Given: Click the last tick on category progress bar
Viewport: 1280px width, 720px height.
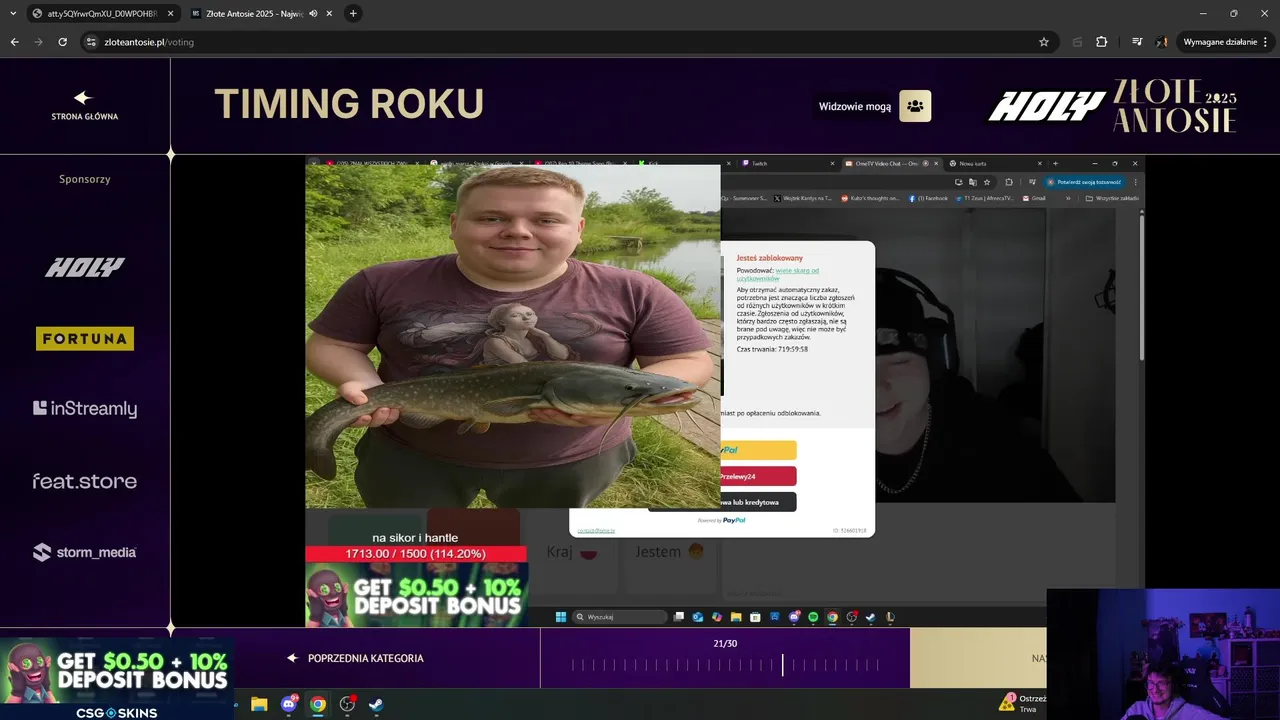Looking at the screenshot, I should point(878,664).
